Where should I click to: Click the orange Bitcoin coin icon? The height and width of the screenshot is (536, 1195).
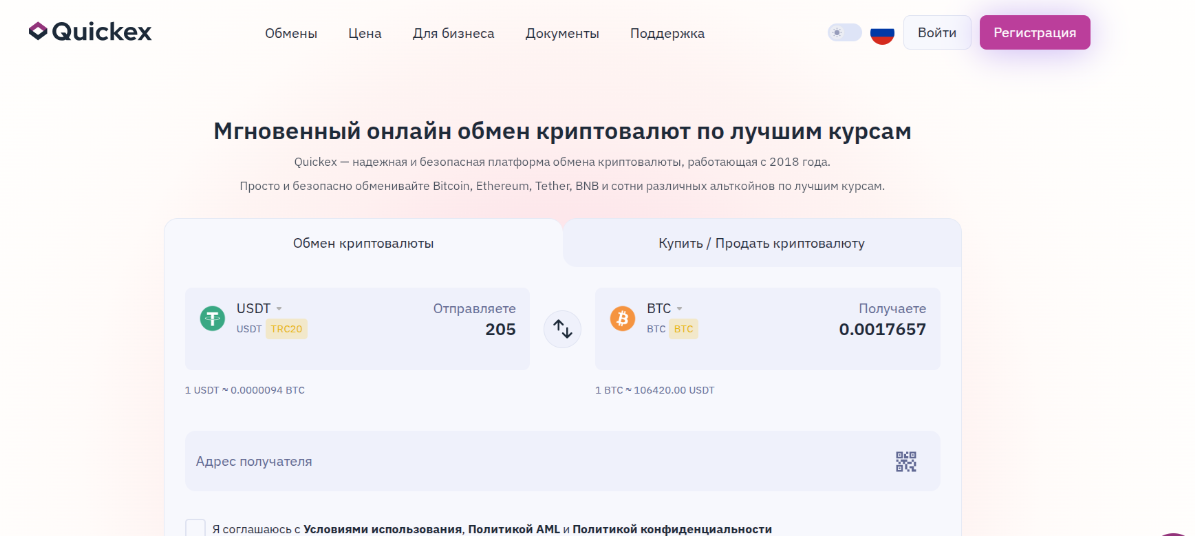623,319
